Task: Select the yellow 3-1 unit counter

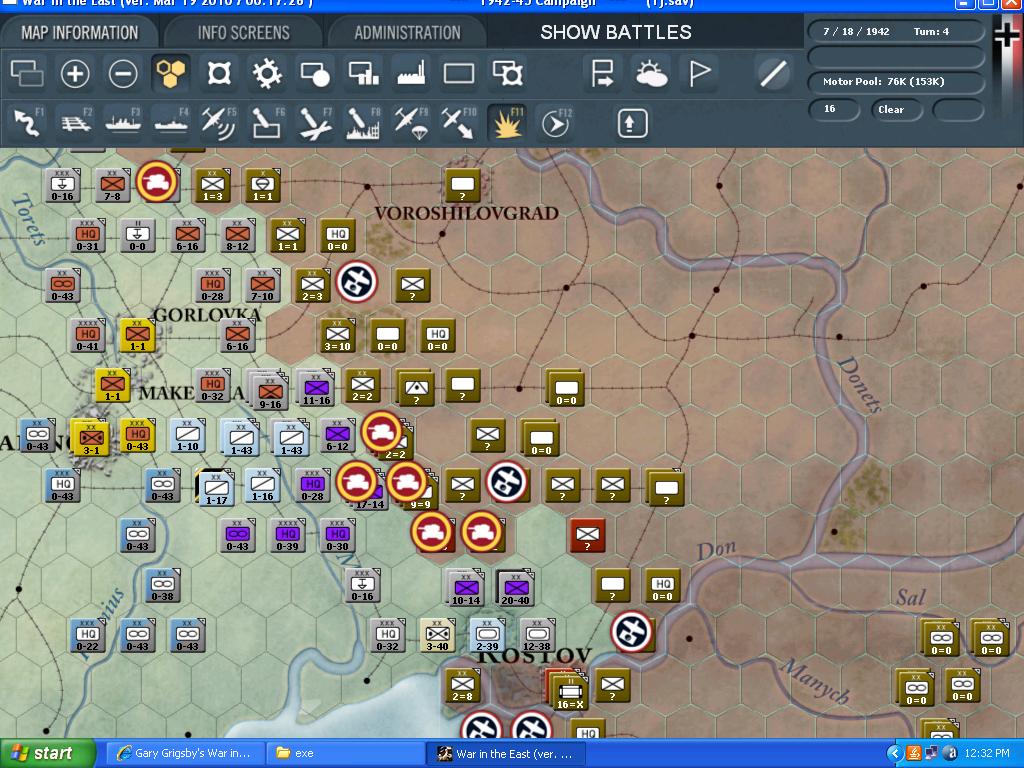Action: (90, 438)
